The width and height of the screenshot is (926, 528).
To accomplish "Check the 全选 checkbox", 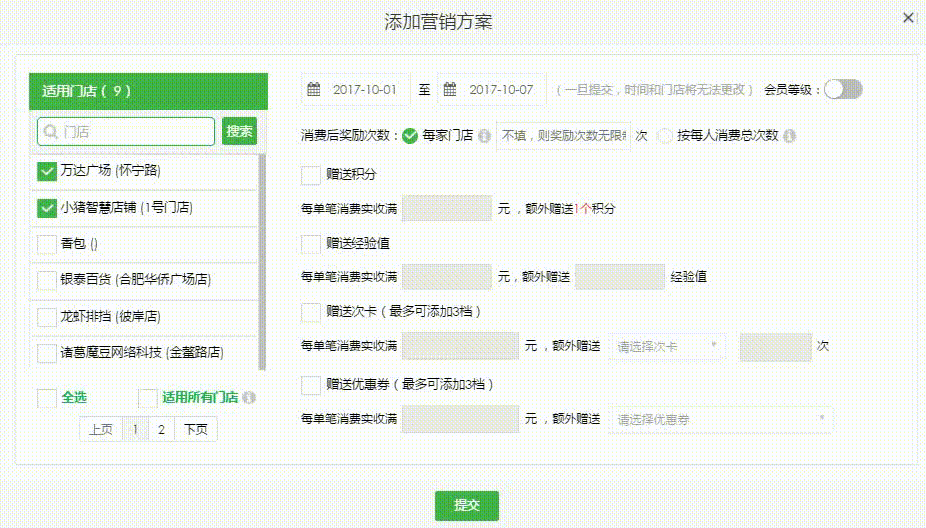I will pyautogui.click(x=46, y=398).
